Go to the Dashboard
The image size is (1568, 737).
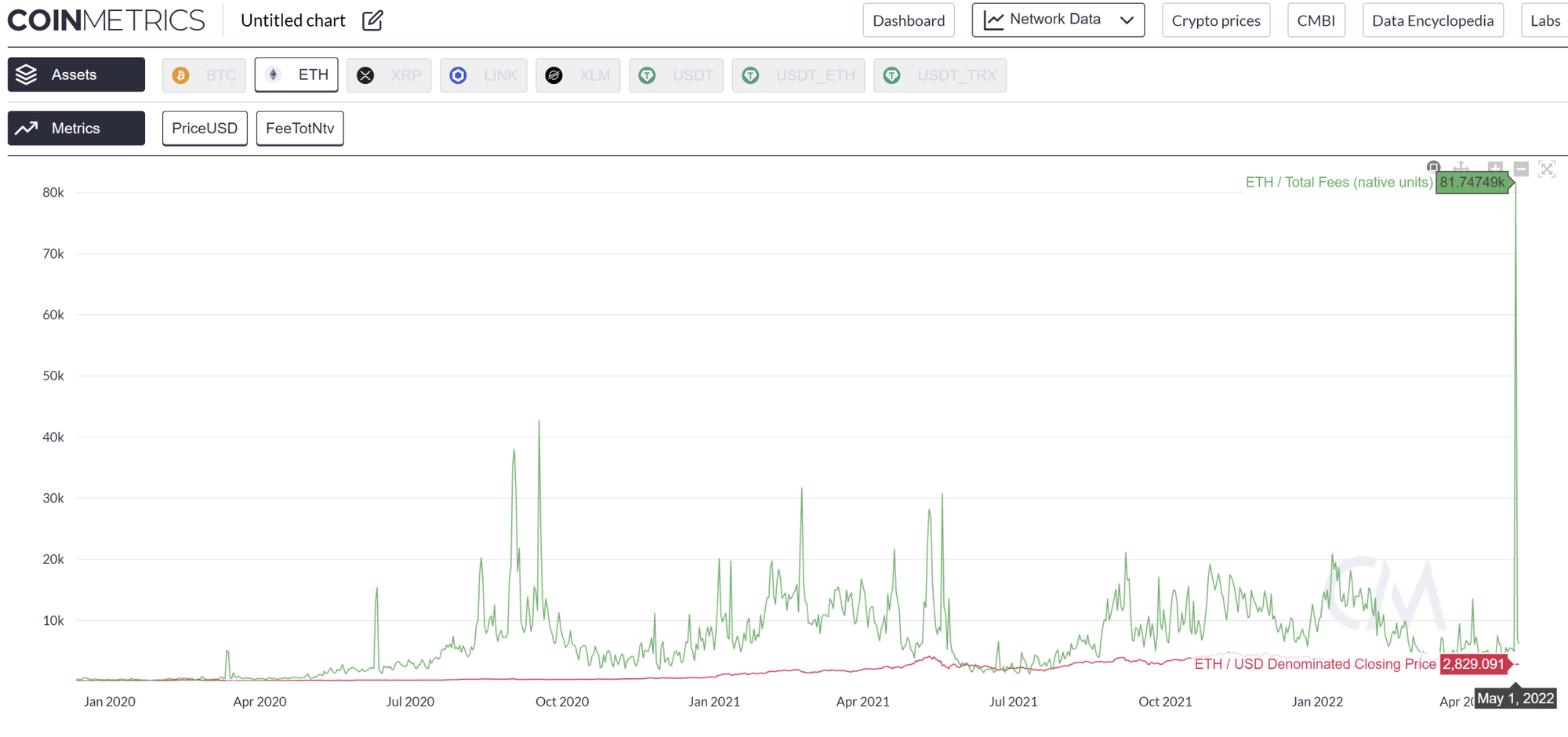coord(908,21)
